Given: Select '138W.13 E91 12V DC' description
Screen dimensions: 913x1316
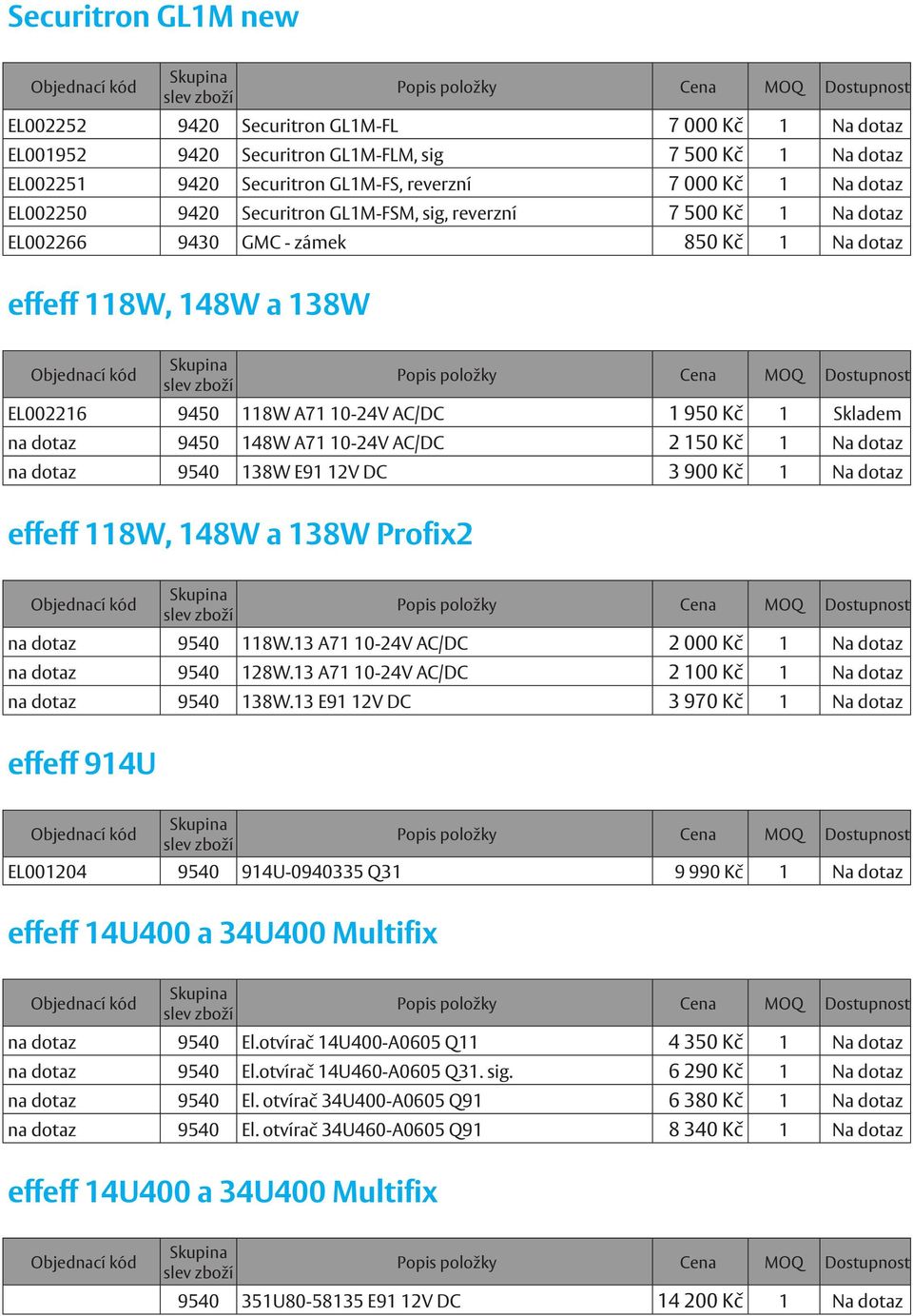Looking at the screenshot, I should click(326, 702).
